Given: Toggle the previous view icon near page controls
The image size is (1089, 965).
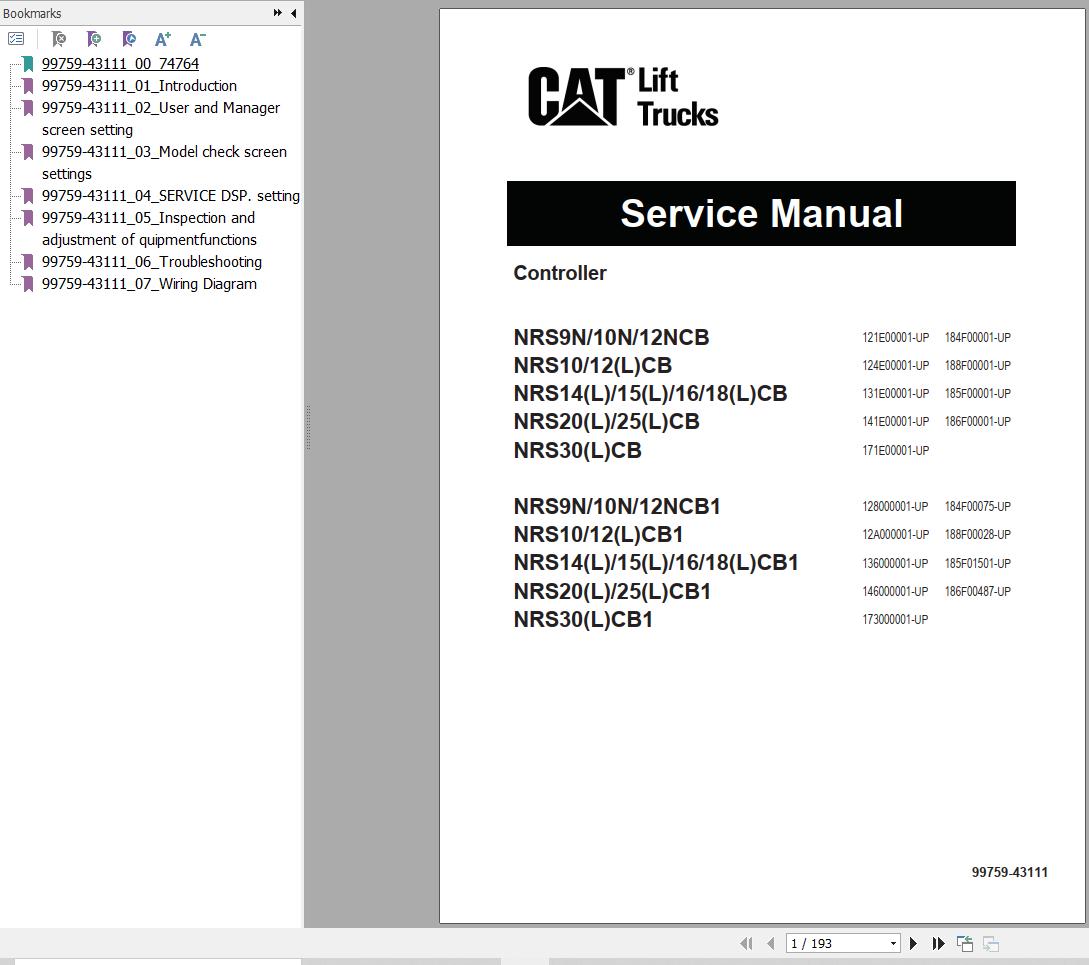Looking at the screenshot, I should (x=965, y=943).
